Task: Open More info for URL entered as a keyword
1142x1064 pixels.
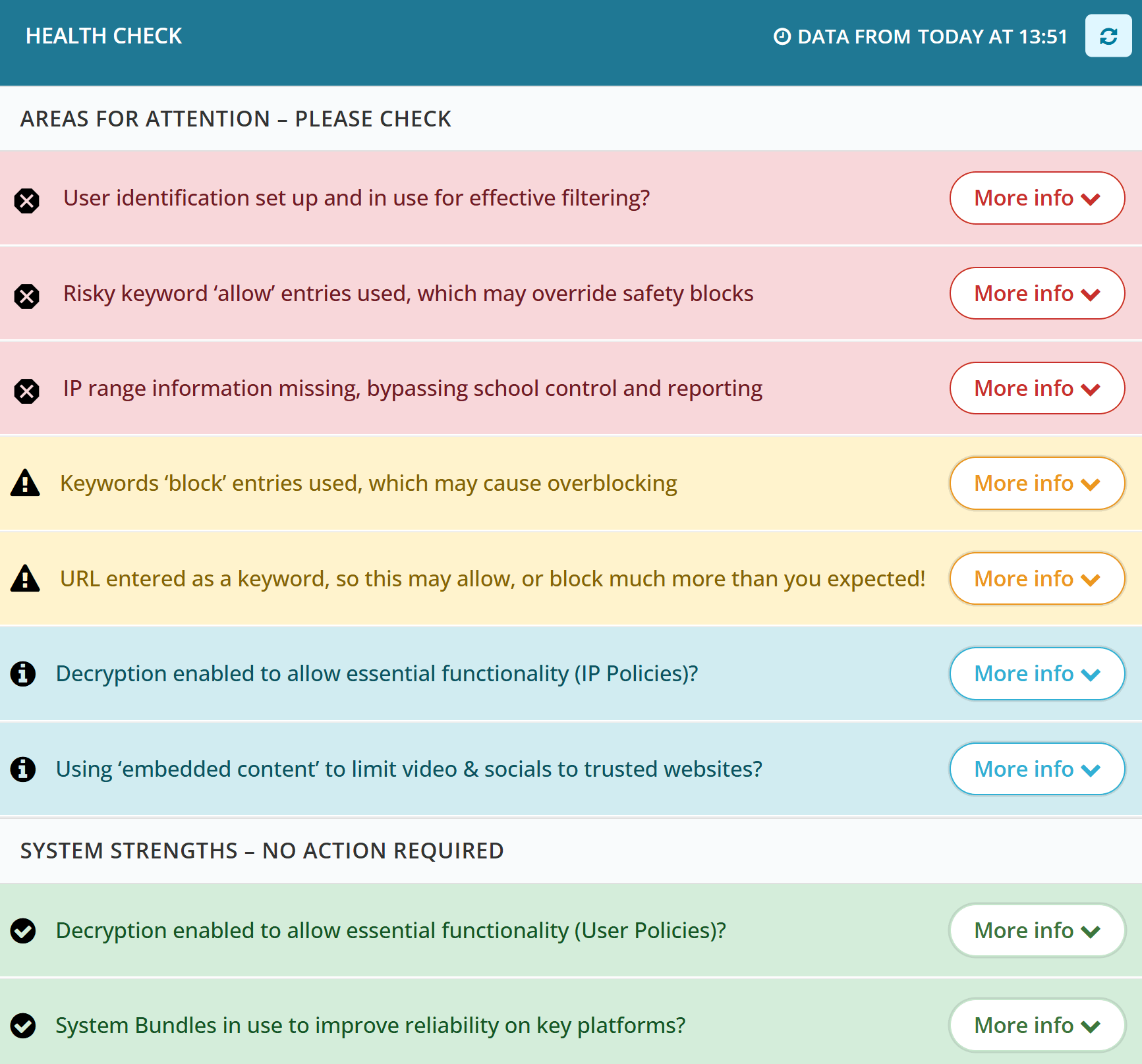Action: (x=1037, y=578)
